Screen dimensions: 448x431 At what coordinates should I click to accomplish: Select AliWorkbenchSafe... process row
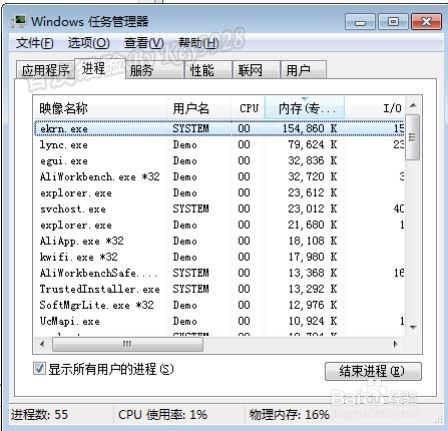(x=219, y=273)
